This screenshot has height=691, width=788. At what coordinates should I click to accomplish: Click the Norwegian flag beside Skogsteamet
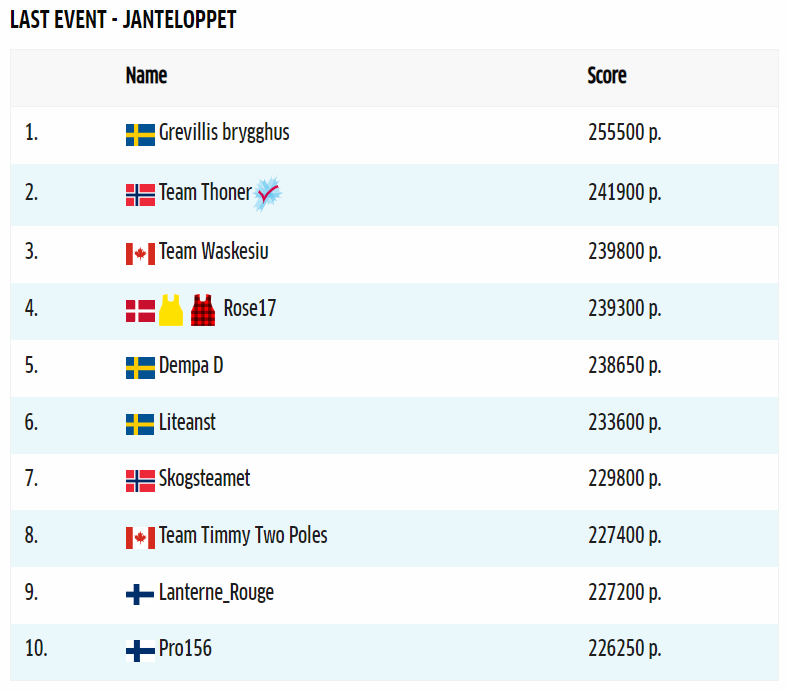pos(140,481)
